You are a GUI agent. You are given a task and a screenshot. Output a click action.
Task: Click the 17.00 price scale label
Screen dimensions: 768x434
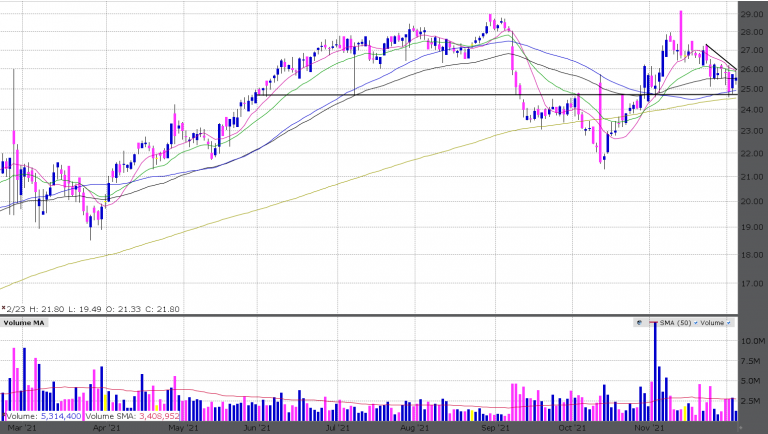751,284
